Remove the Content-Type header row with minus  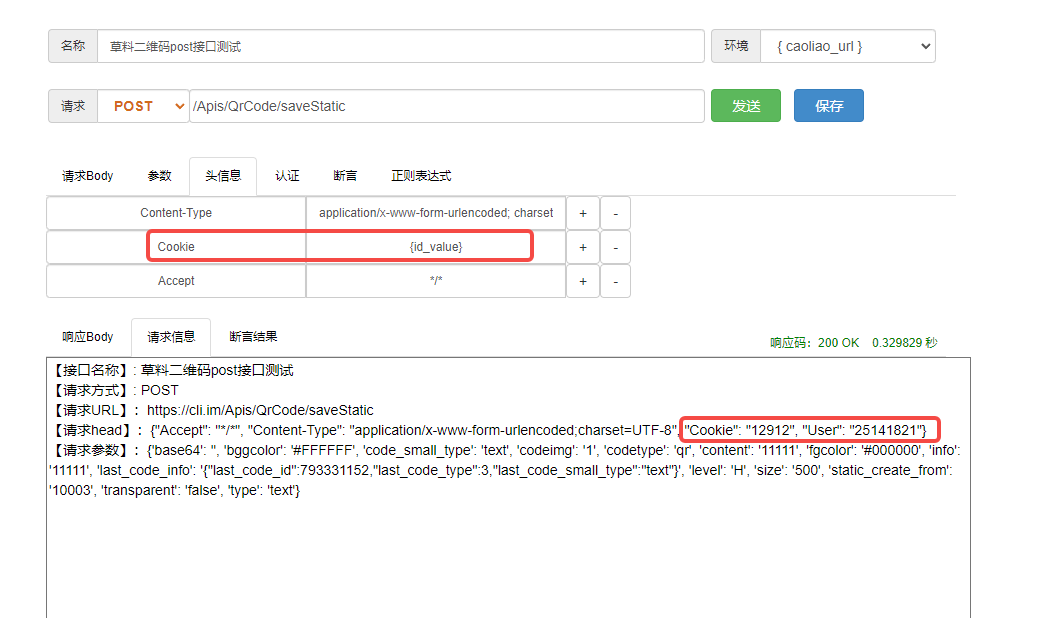pyautogui.click(x=616, y=213)
